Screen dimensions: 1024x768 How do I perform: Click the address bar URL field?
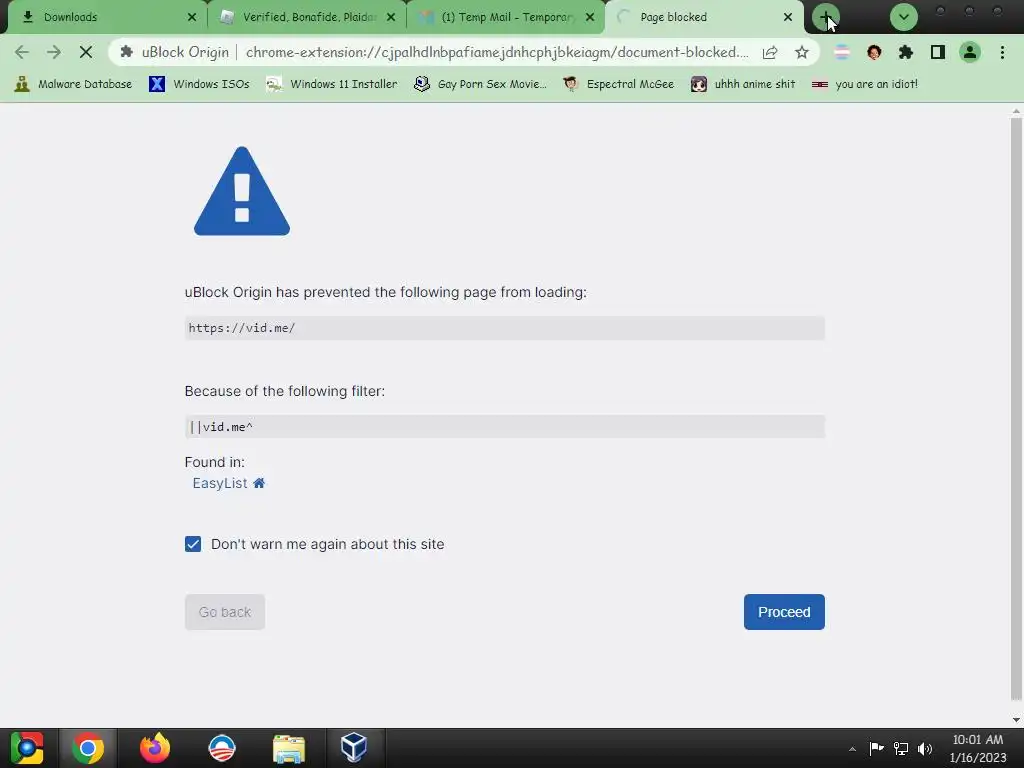[x=496, y=52]
